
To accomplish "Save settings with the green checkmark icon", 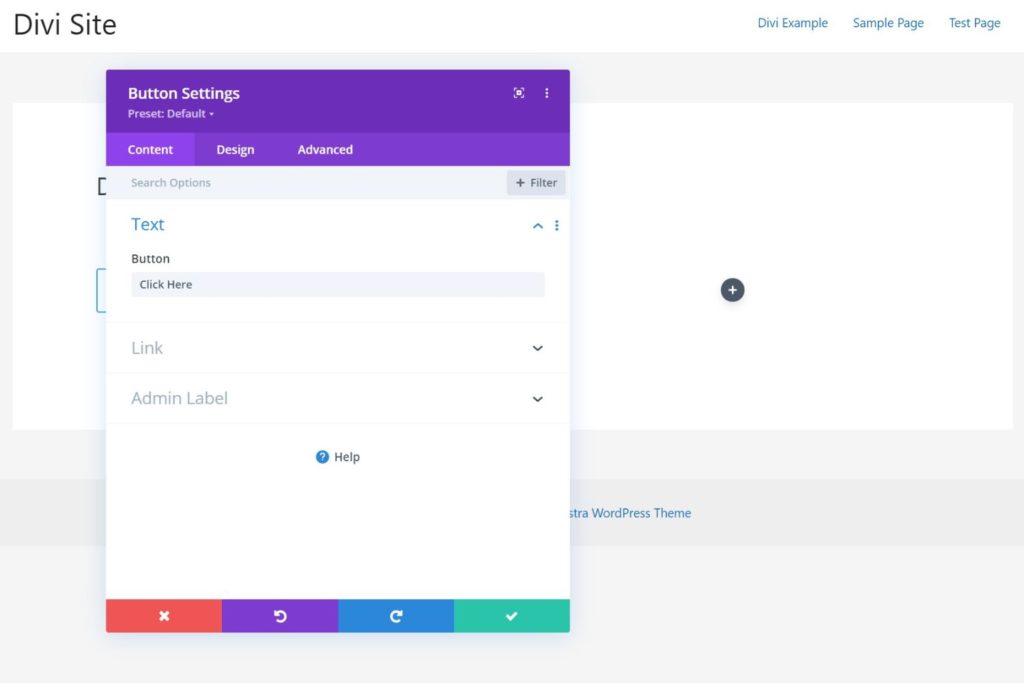I will coord(512,615).
